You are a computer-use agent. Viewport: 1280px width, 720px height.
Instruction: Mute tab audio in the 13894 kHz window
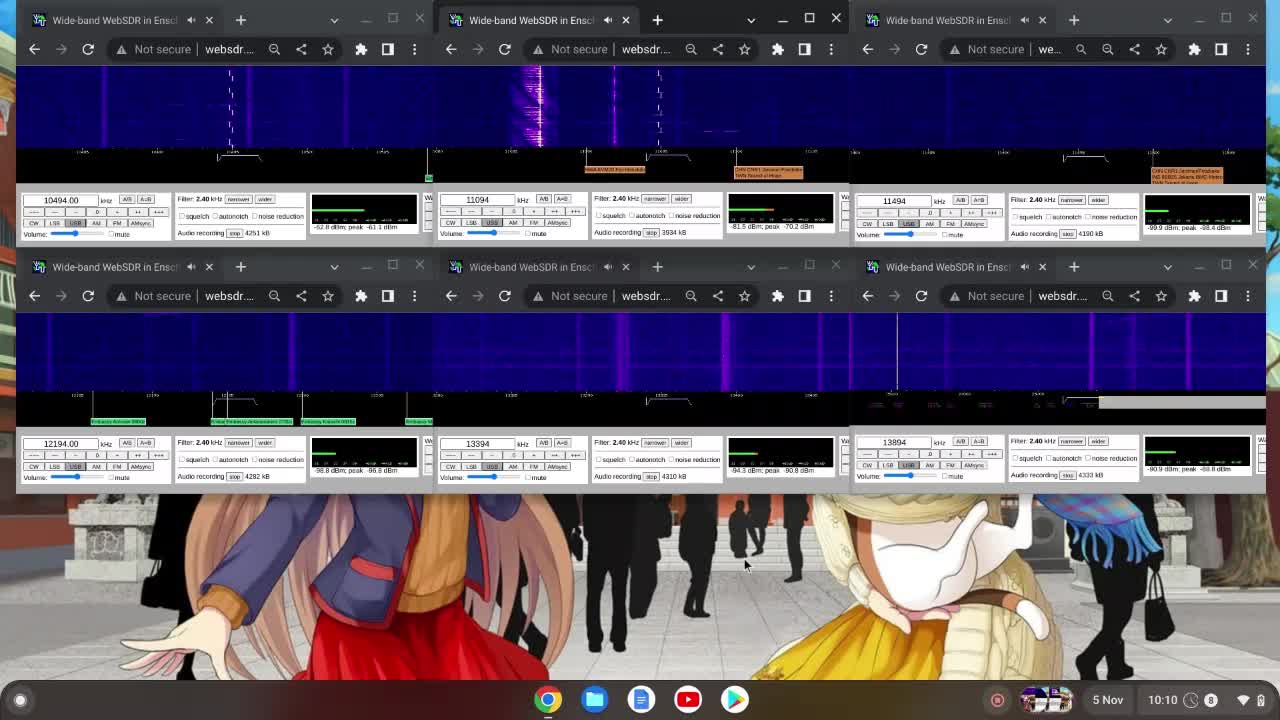[1024, 267]
